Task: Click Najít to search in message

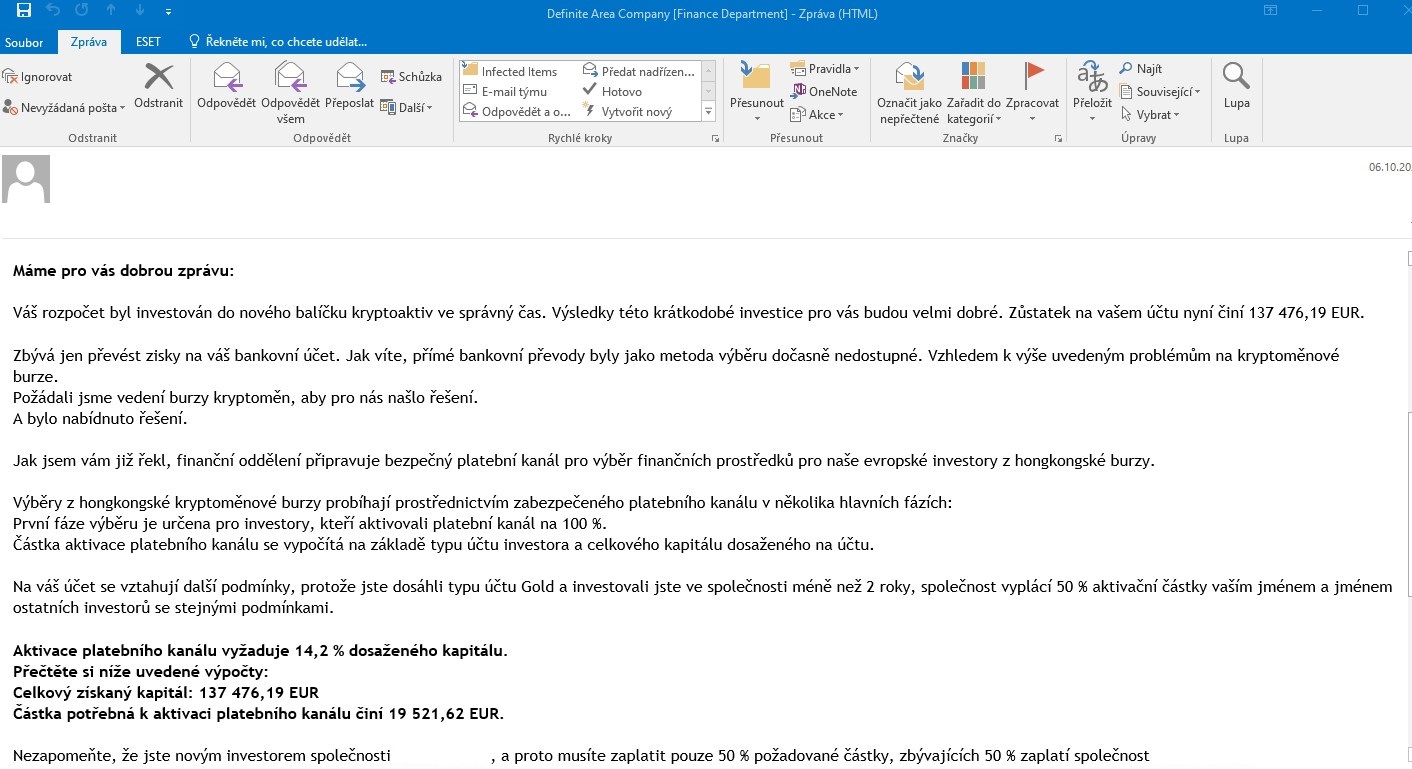Action: pyautogui.click(x=1140, y=69)
